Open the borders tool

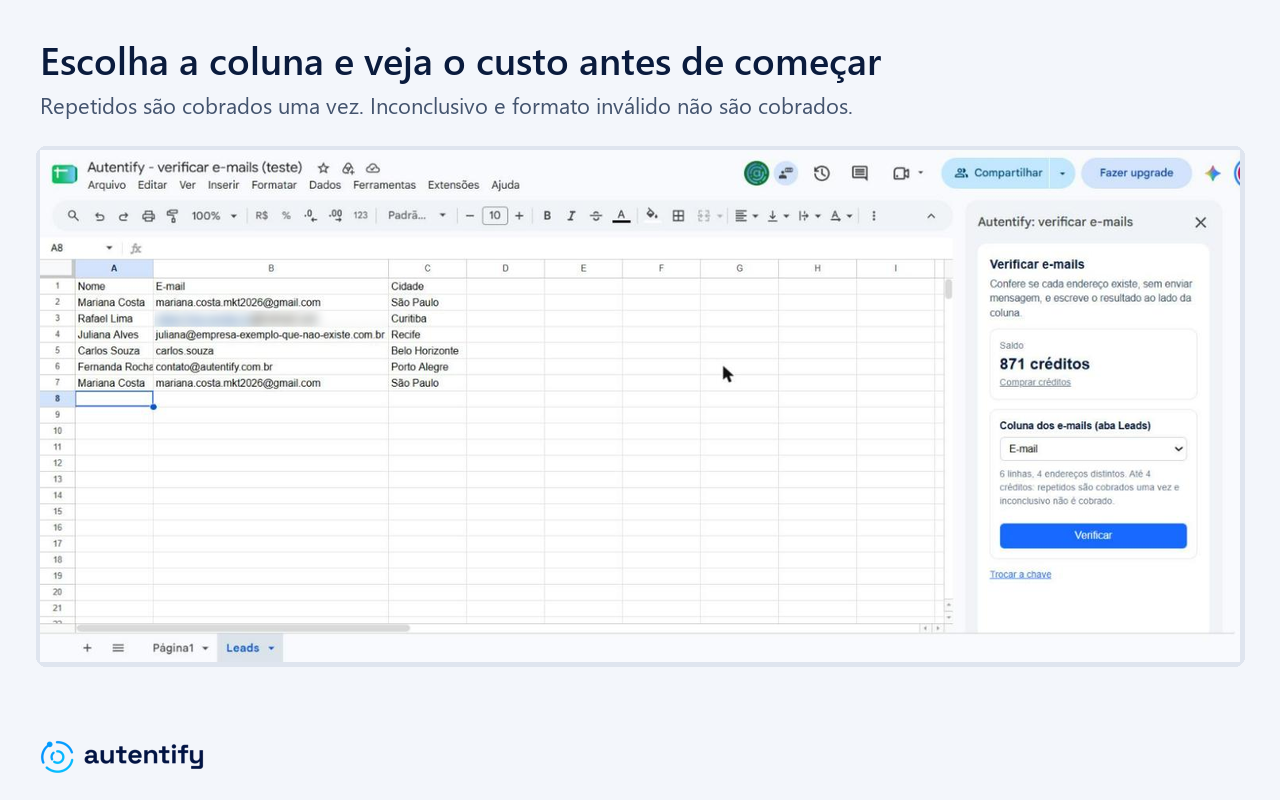tap(678, 215)
